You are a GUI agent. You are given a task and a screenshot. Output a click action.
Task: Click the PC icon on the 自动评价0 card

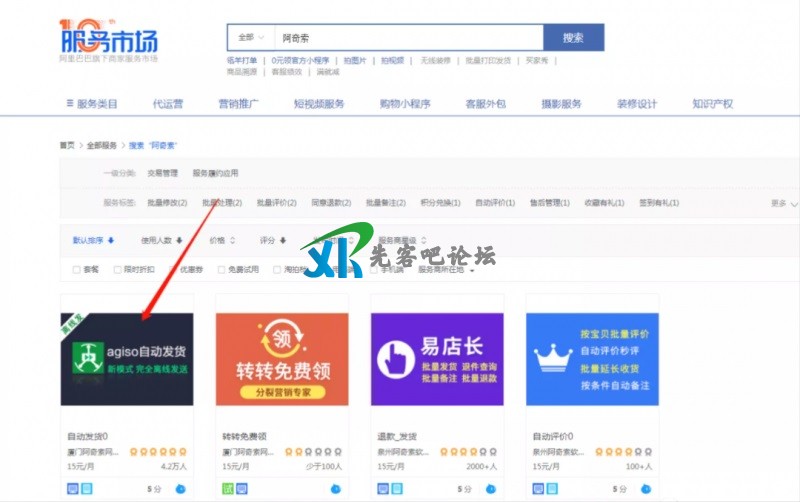tap(538, 489)
